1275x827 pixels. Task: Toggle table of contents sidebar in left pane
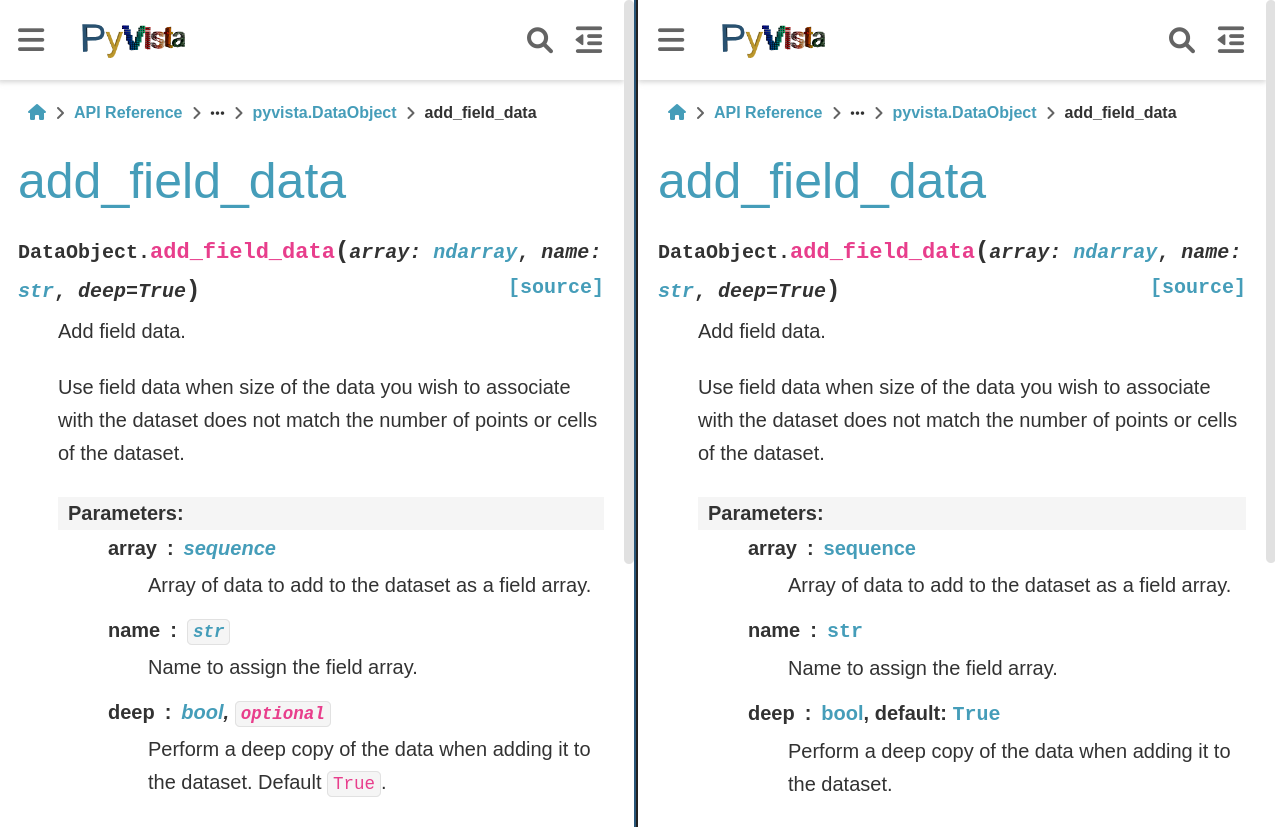(589, 40)
